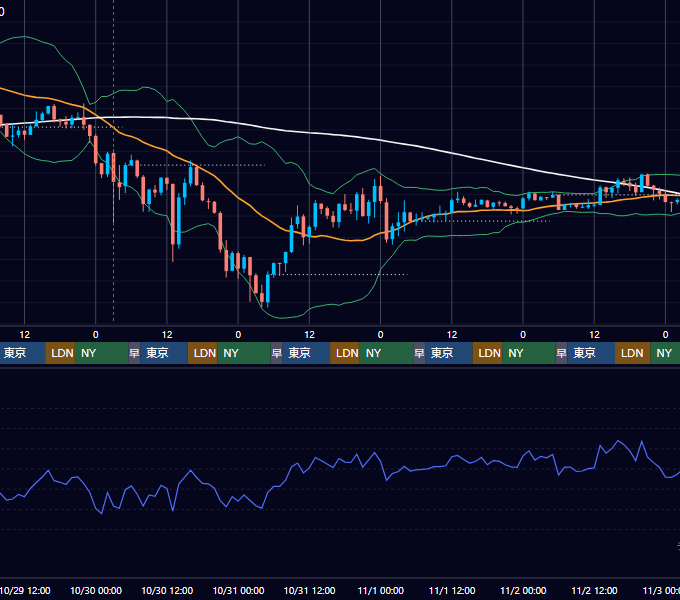Select the 東京 session block on 10/31
Viewport: 680px width, 600px height.
point(306,353)
